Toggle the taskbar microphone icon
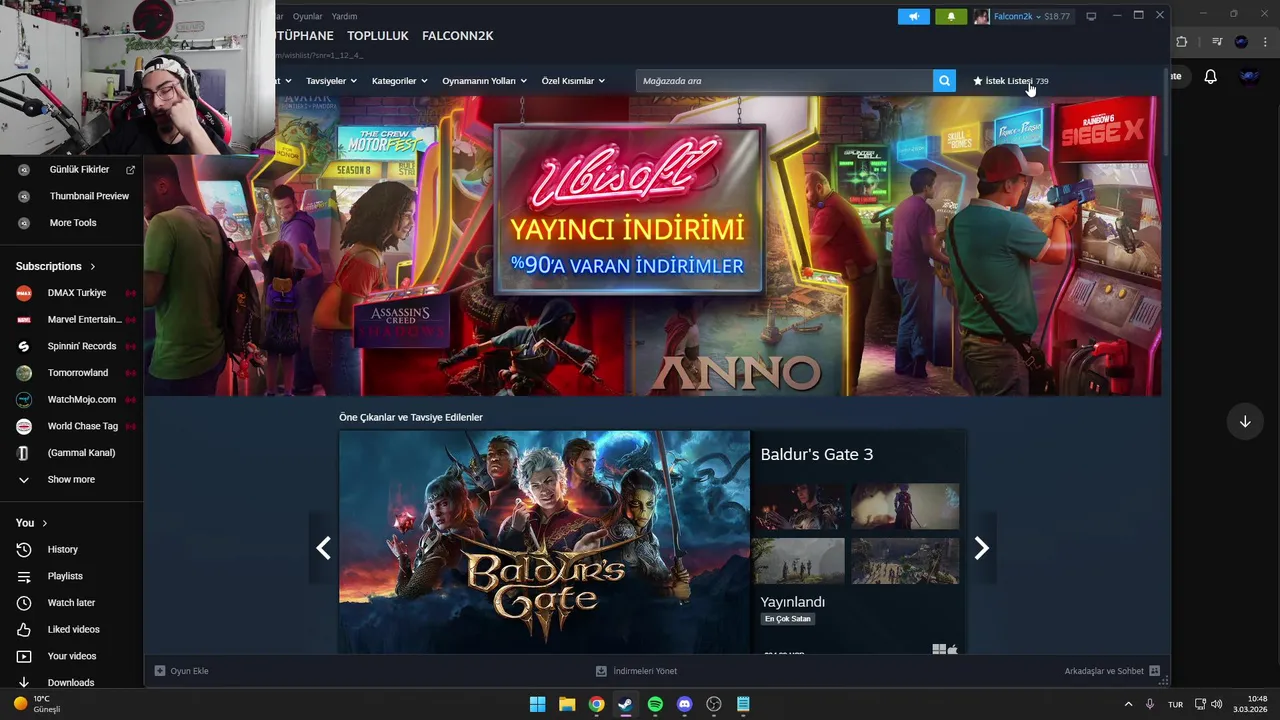Image resolution: width=1280 pixels, height=720 pixels. pos(1150,704)
